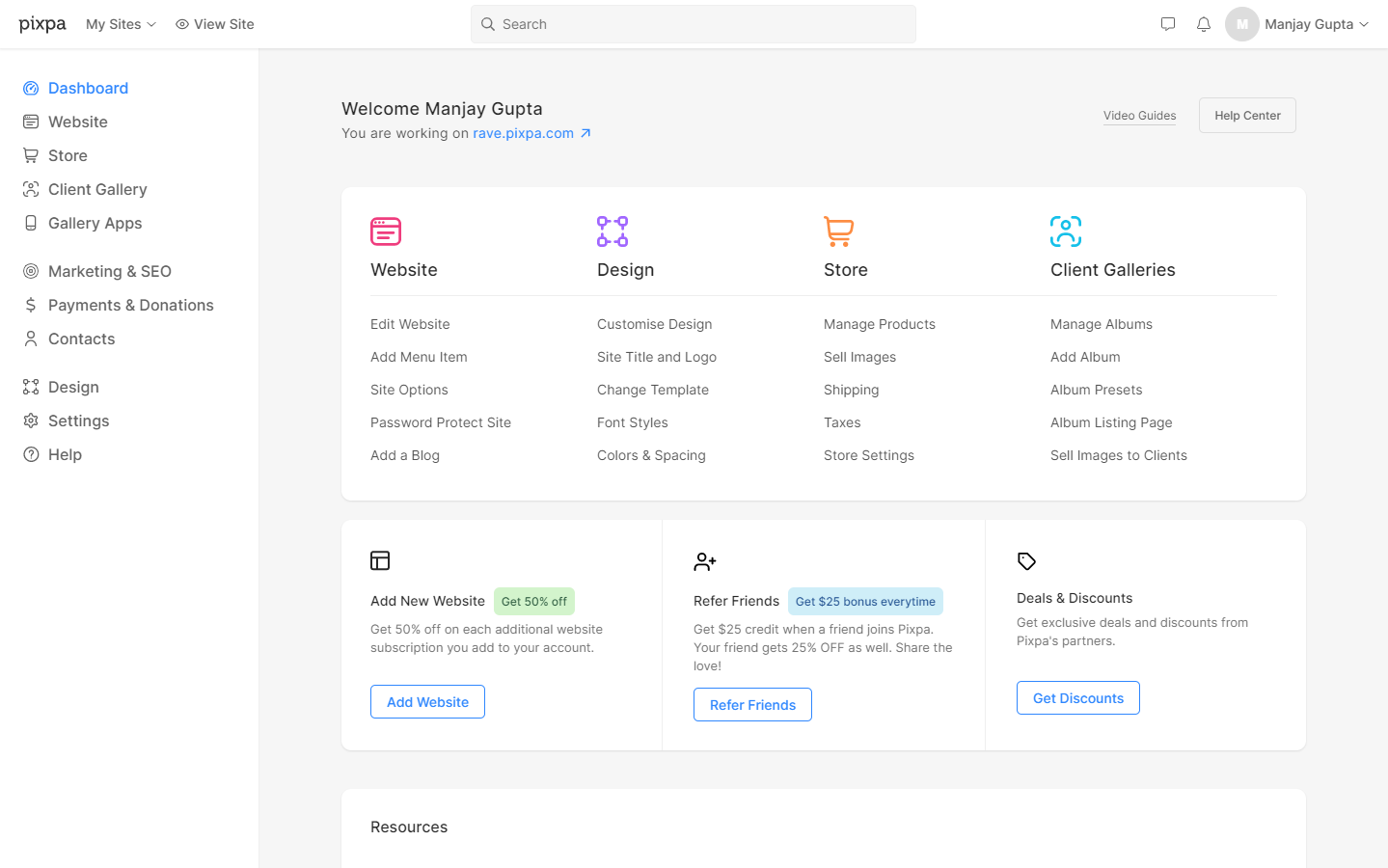Go to Payments & Donations section
This screenshot has width=1388, height=868.
click(x=130, y=305)
